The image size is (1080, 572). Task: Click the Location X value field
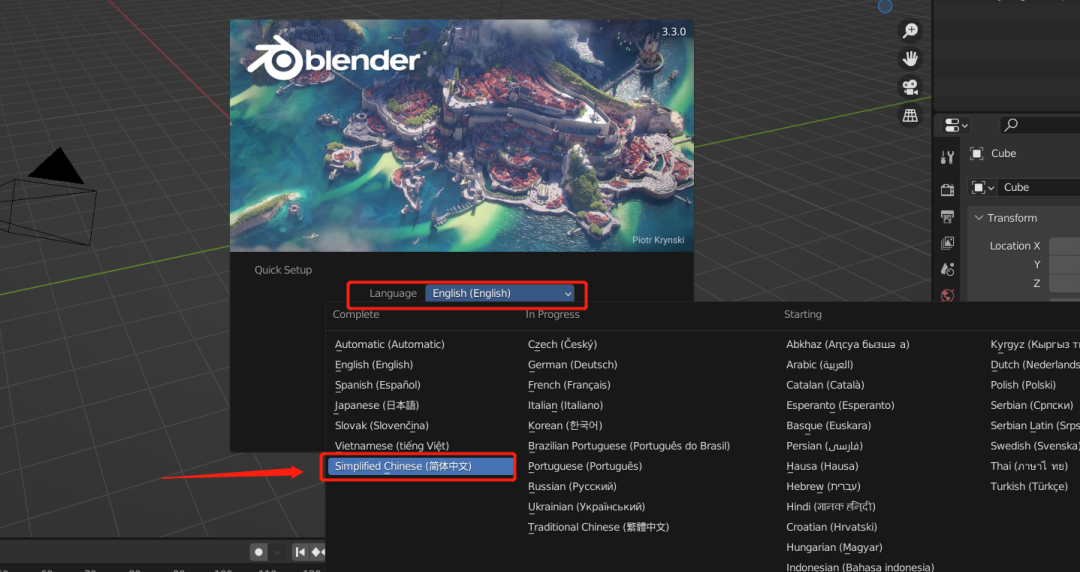(1064, 246)
